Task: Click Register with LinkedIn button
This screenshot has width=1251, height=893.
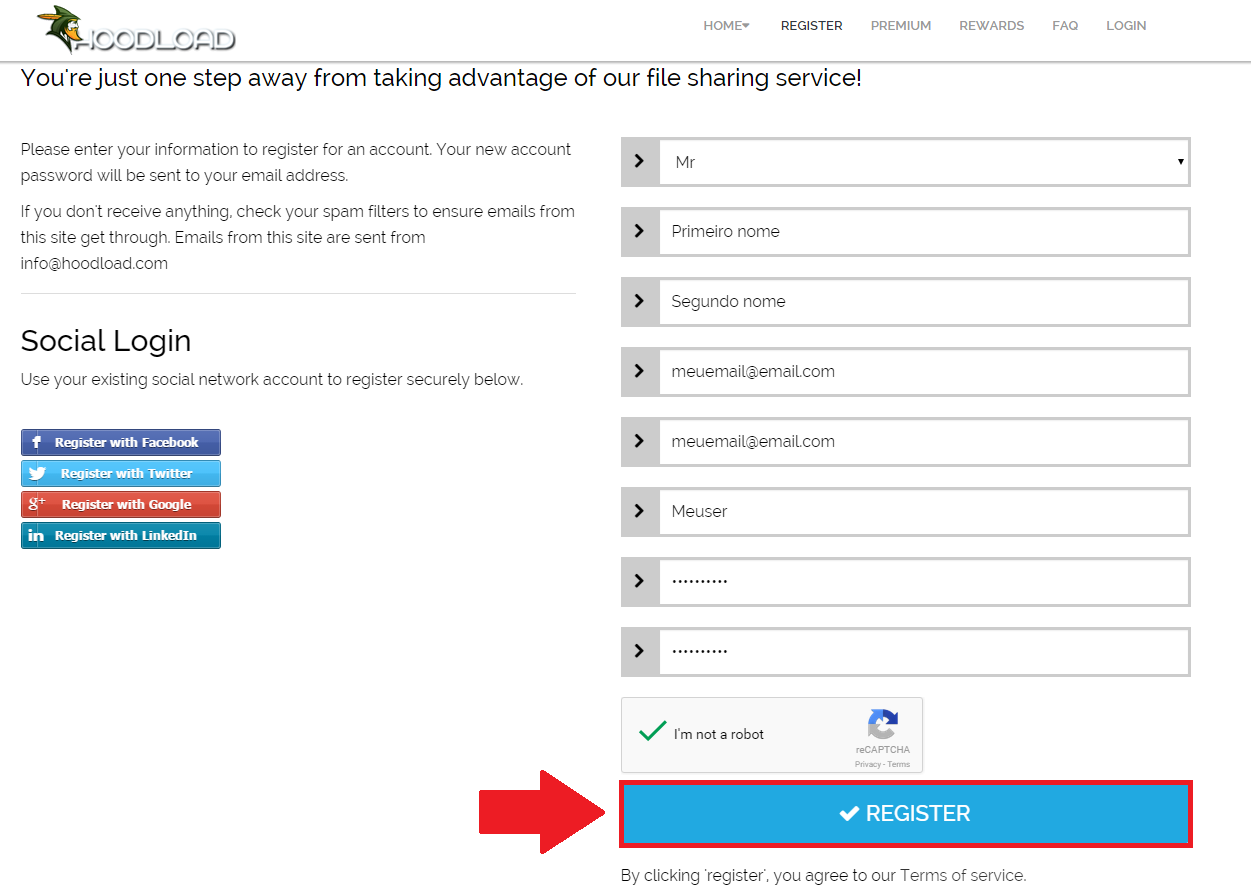Action: [121, 536]
